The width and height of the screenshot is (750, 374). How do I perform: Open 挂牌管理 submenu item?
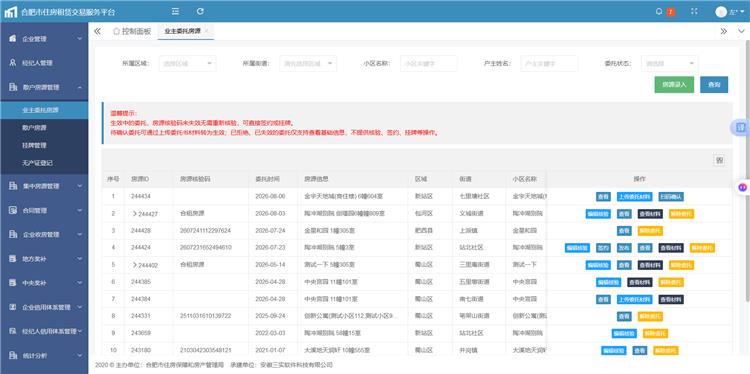[44, 145]
